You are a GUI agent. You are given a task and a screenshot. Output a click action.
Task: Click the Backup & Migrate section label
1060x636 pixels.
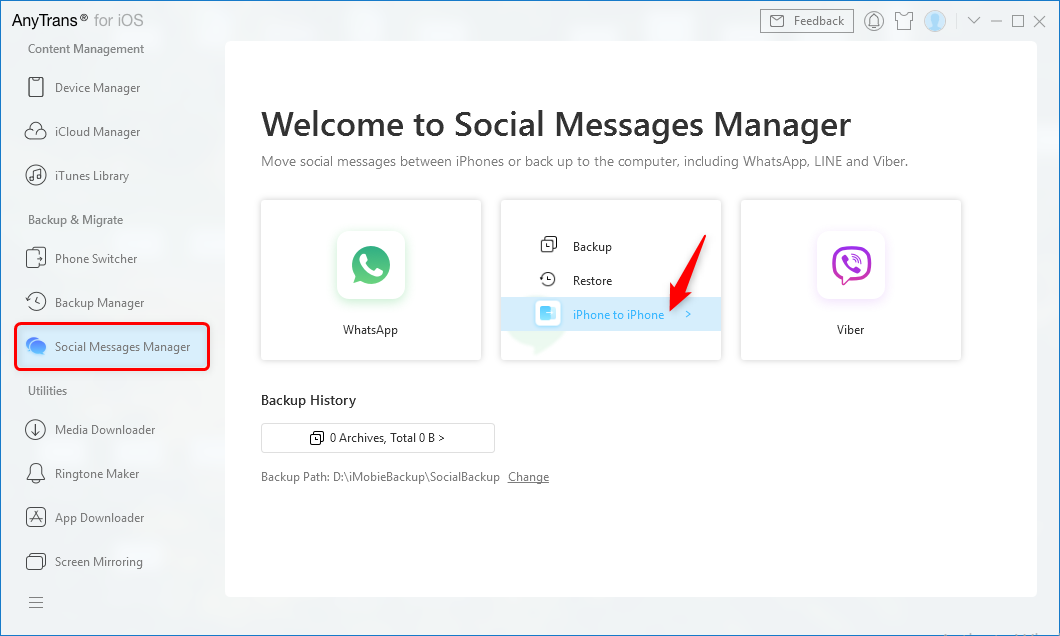tap(75, 220)
